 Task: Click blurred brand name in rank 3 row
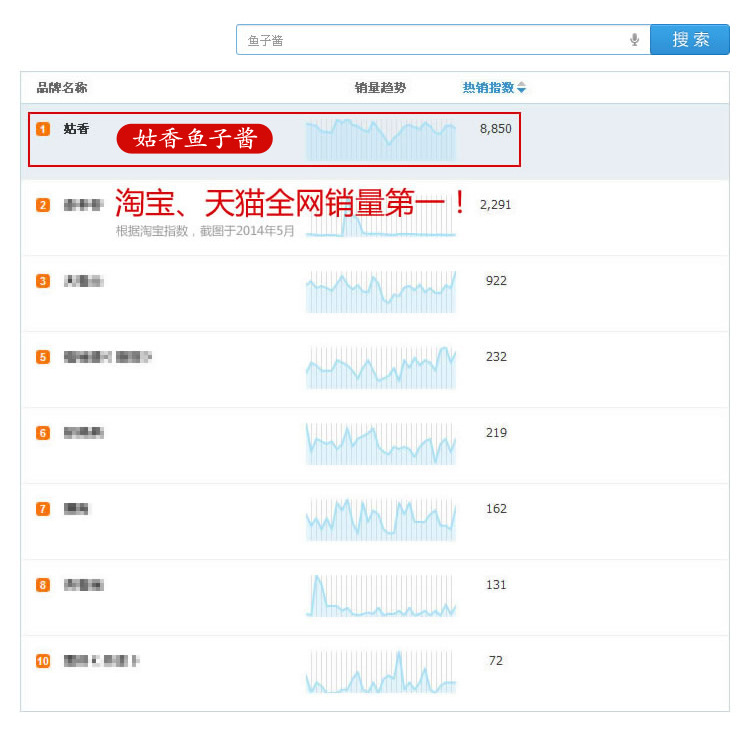click(x=84, y=281)
